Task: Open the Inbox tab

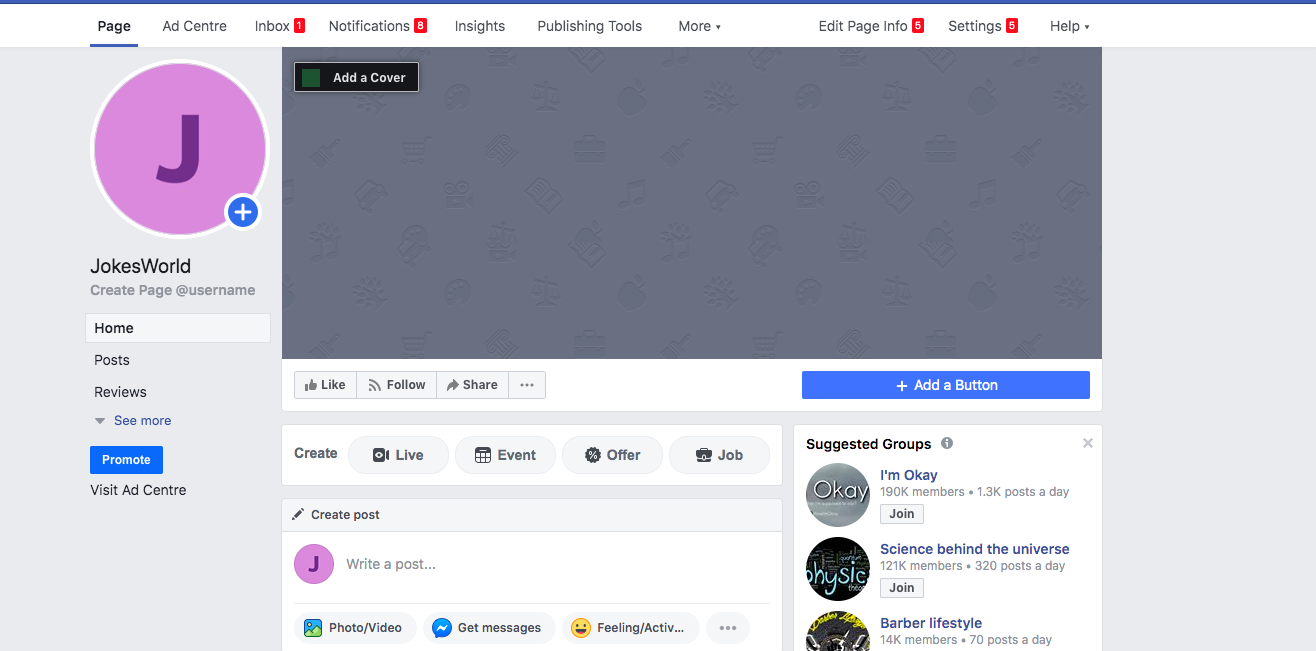Action: 272,26
